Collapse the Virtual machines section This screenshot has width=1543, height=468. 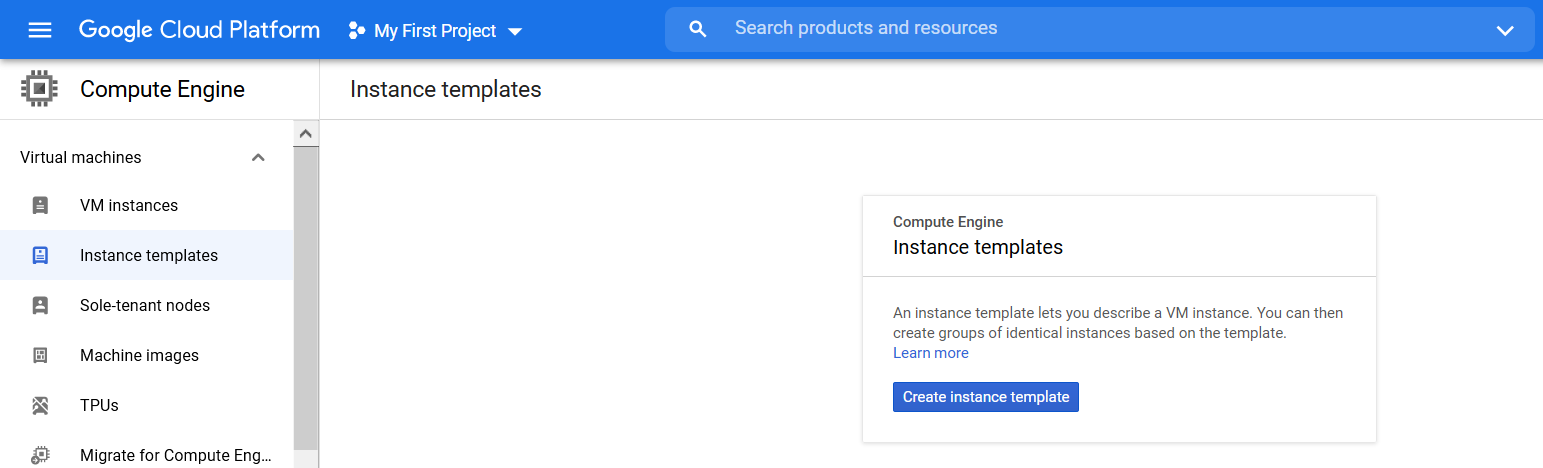point(258,157)
